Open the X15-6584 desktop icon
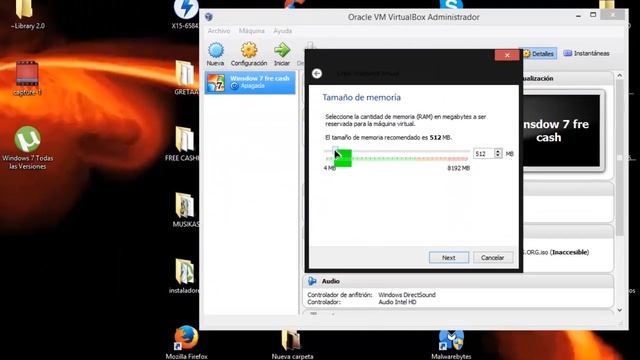640x360 pixels. pos(185,15)
